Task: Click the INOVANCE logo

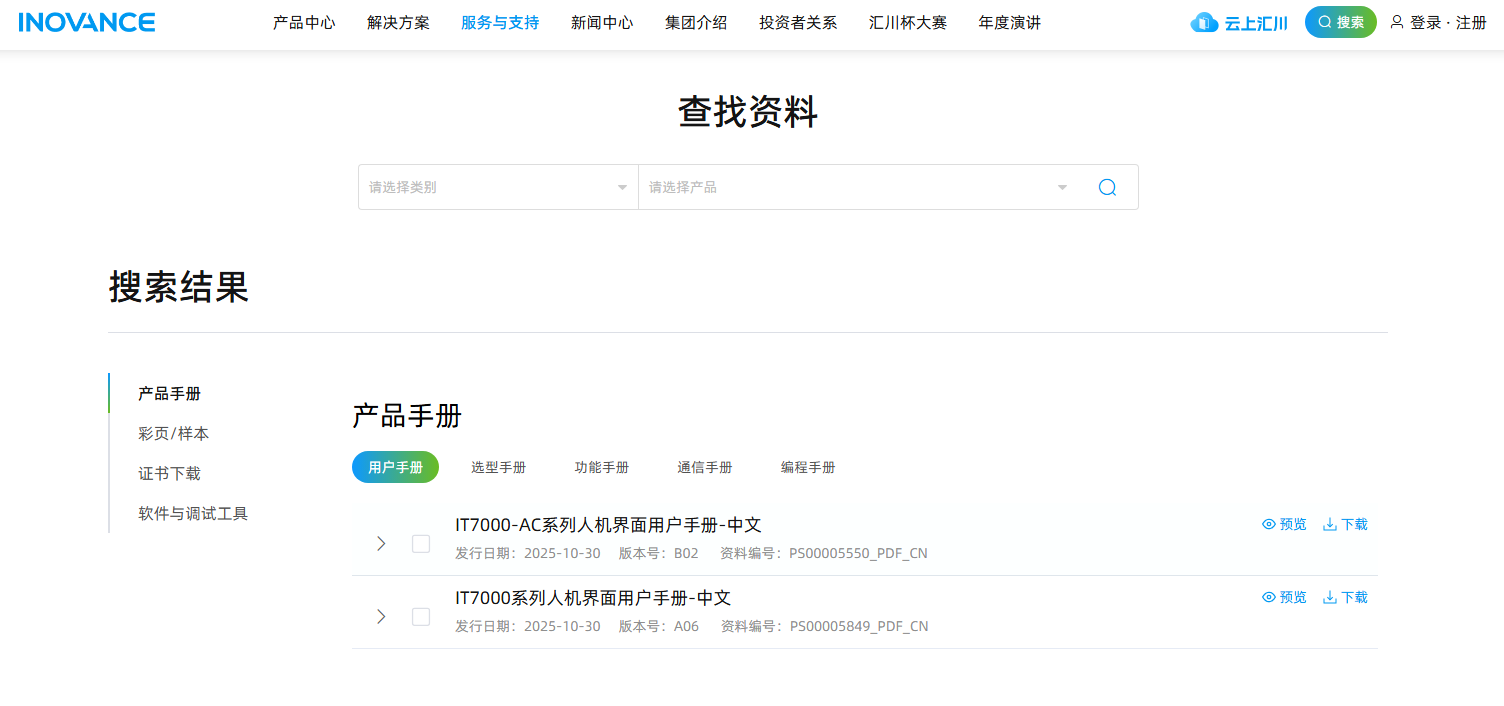Action: pos(87,22)
